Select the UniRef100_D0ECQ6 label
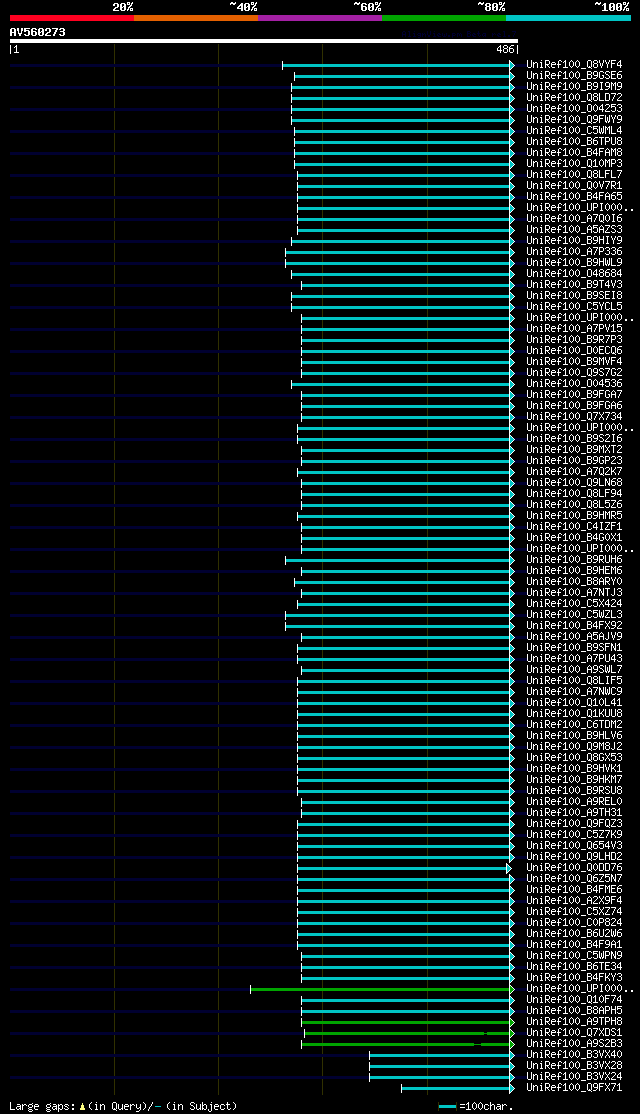The width and height of the screenshot is (640, 1114). (x=575, y=351)
